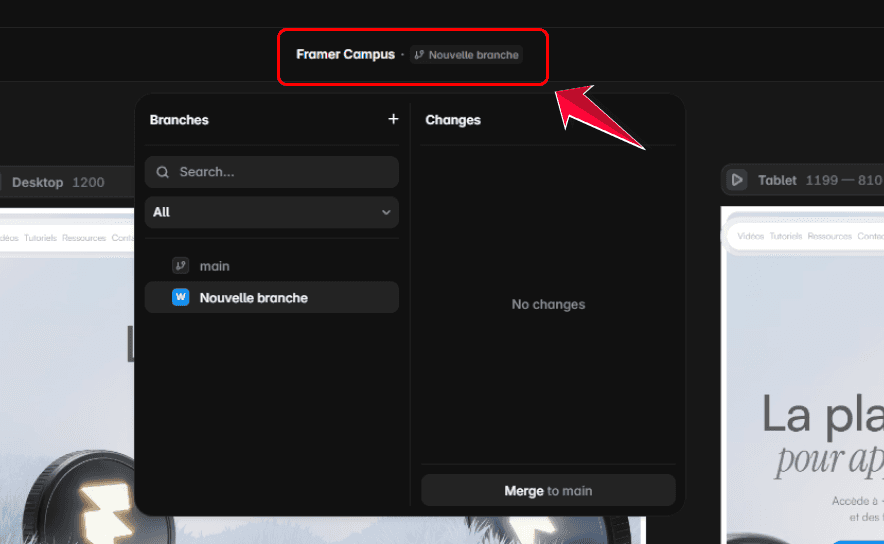The height and width of the screenshot is (544, 884).
Task: Click the Branches panel heading
Action: pyautogui.click(x=179, y=120)
